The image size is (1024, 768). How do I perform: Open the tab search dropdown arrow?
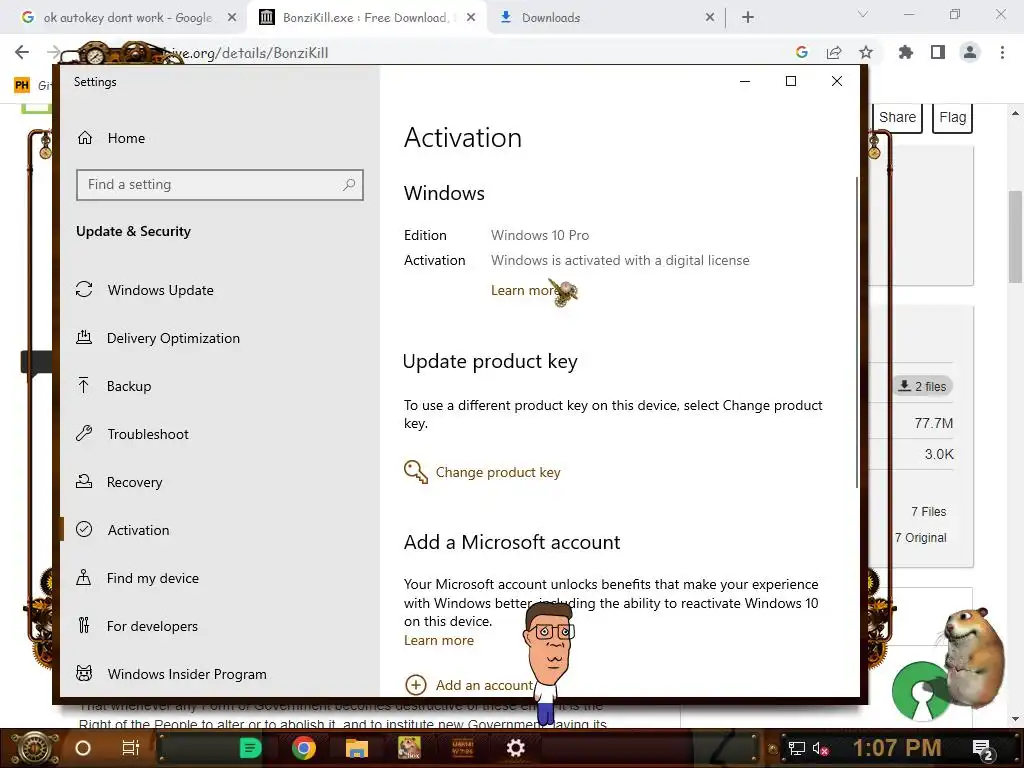[x=863, y=14]
